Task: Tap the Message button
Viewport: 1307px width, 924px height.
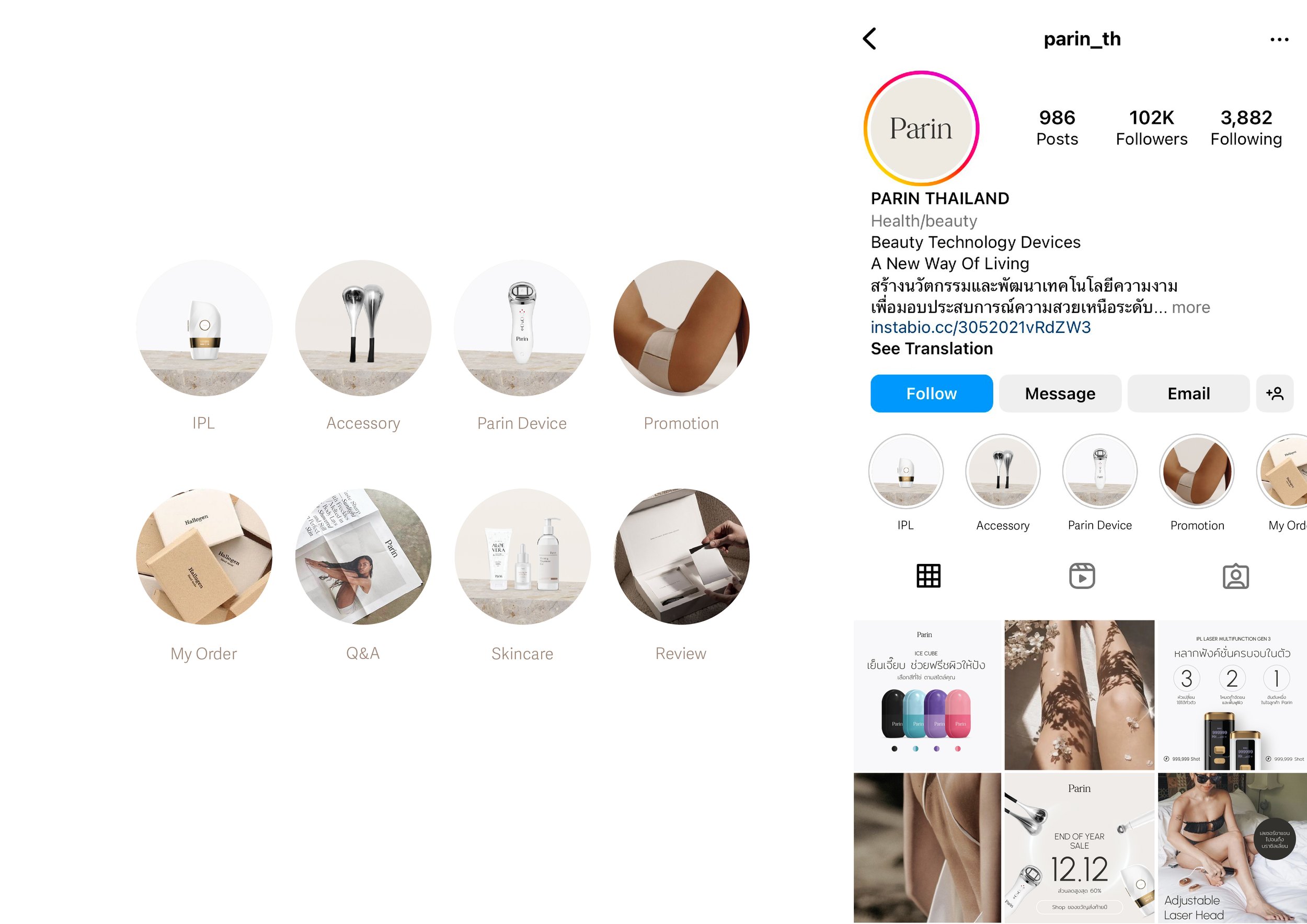Action: pos(1060,393)
